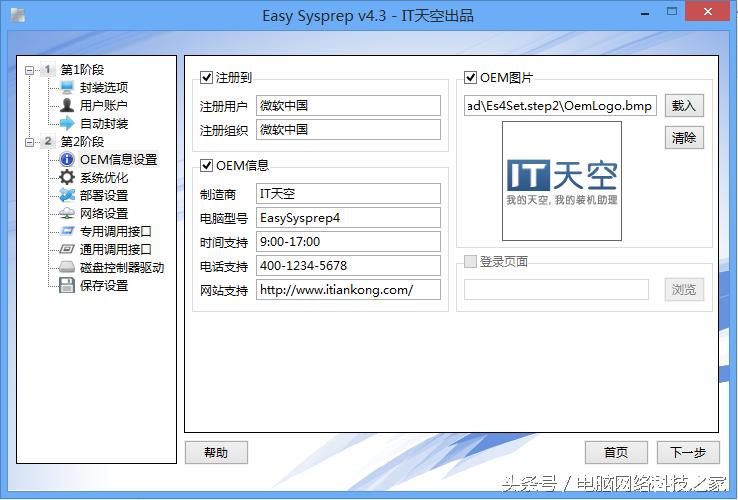The width and height of the screenshot is (738, 500).
Task: Collapse the 第2阶段 tree node
Action: (30, 142)
